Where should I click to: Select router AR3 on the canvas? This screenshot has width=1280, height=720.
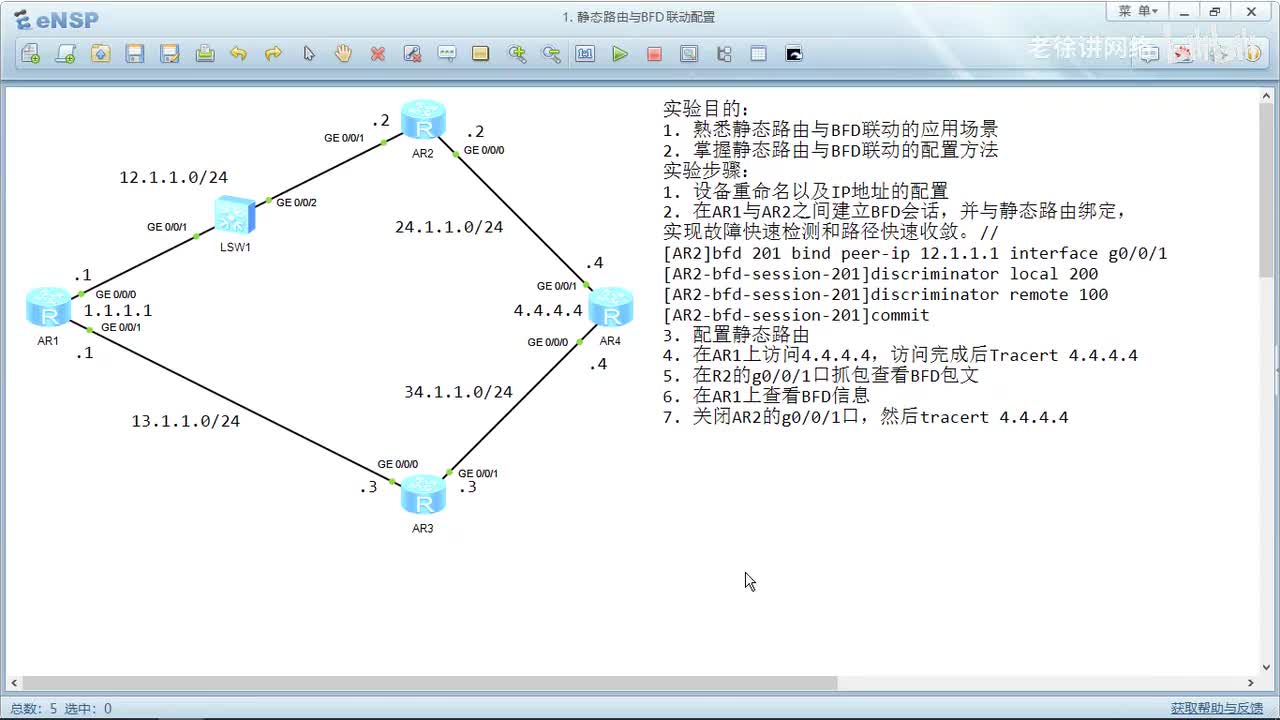pos(423,495)
